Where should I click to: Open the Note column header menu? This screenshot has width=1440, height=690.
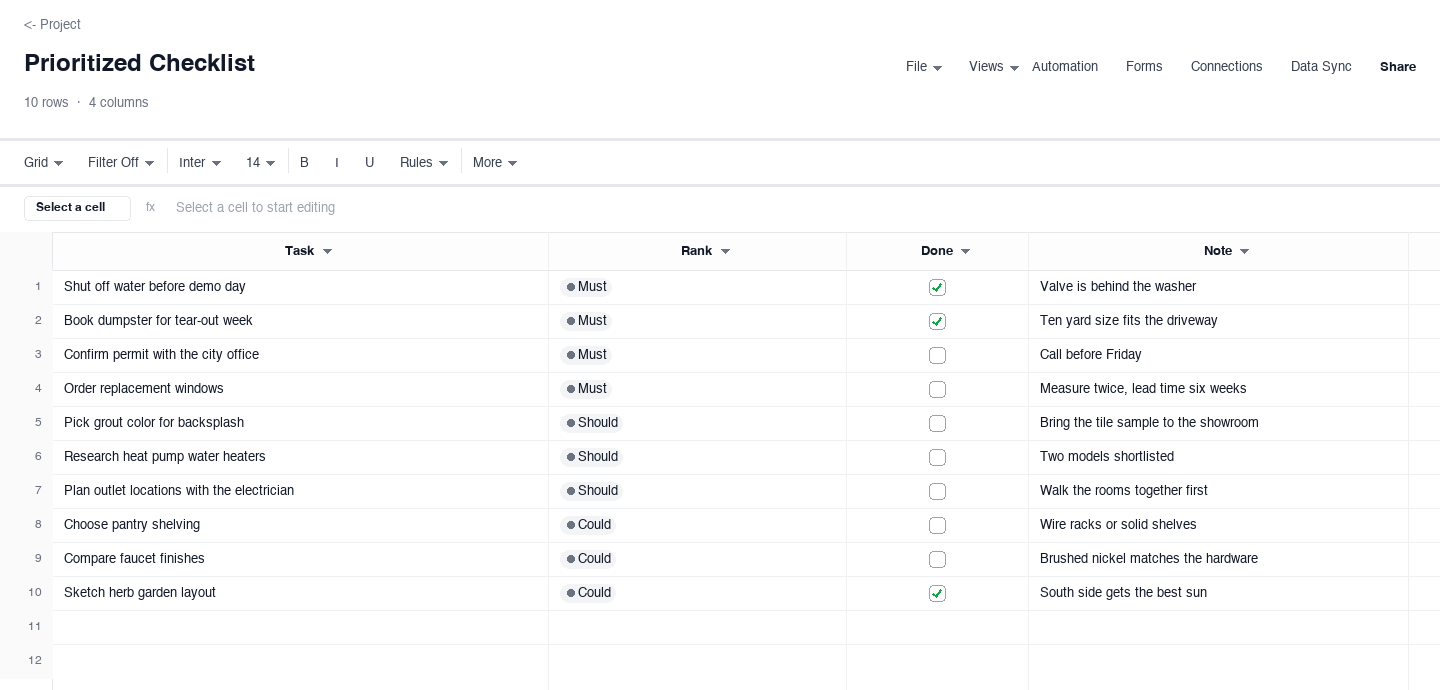pyautogui.click(x=1244, y=251)
